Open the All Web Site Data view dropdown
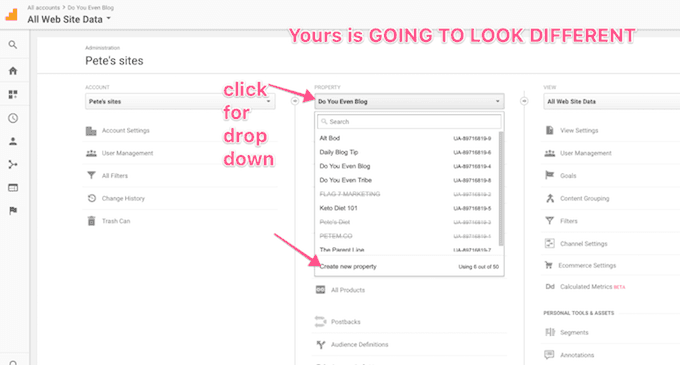Image resolution: width=680 pixels, height=365 pixels. (x=611, y=101)
